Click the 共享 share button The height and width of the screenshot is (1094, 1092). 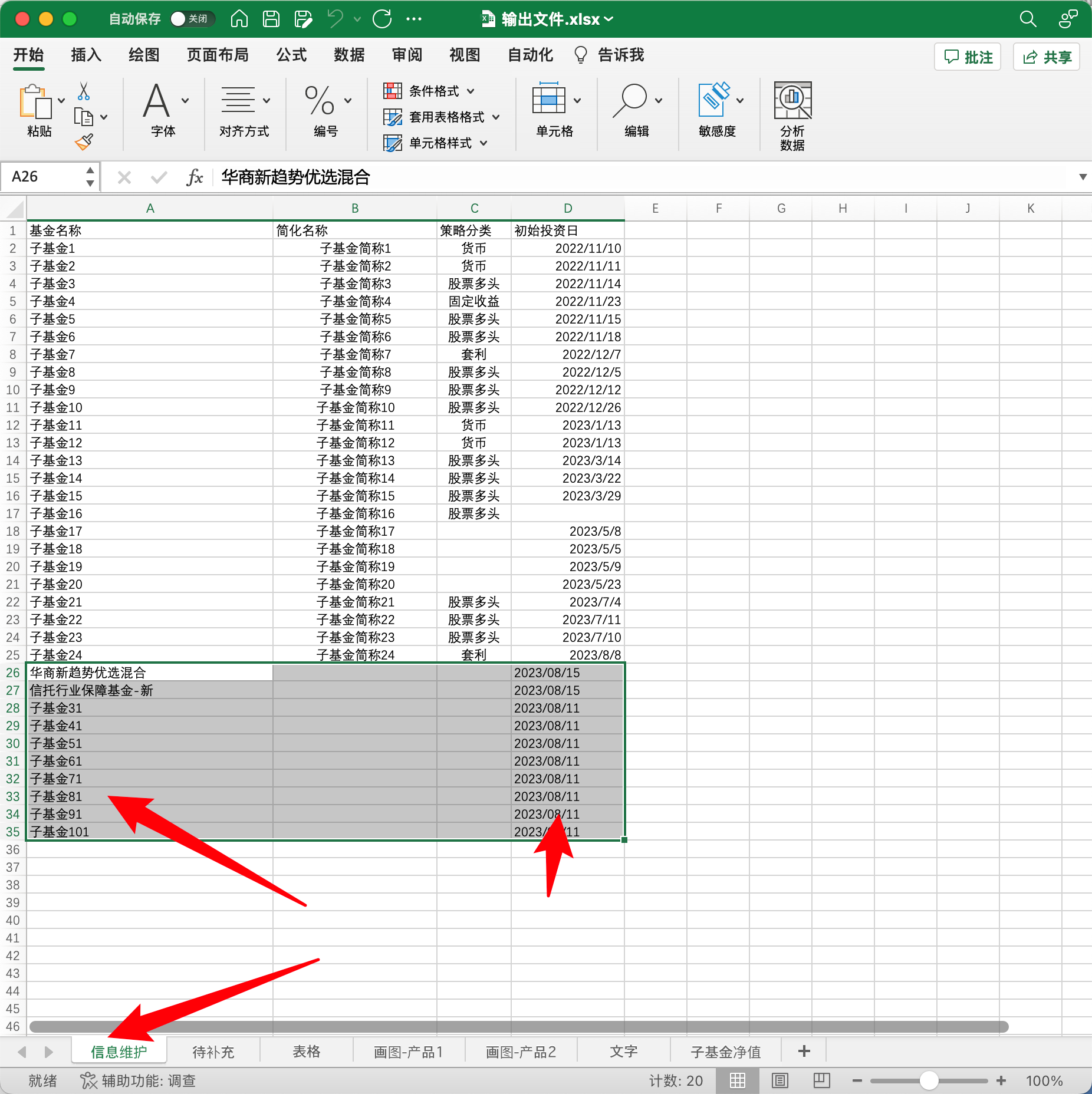click(x=1047, y=57)
